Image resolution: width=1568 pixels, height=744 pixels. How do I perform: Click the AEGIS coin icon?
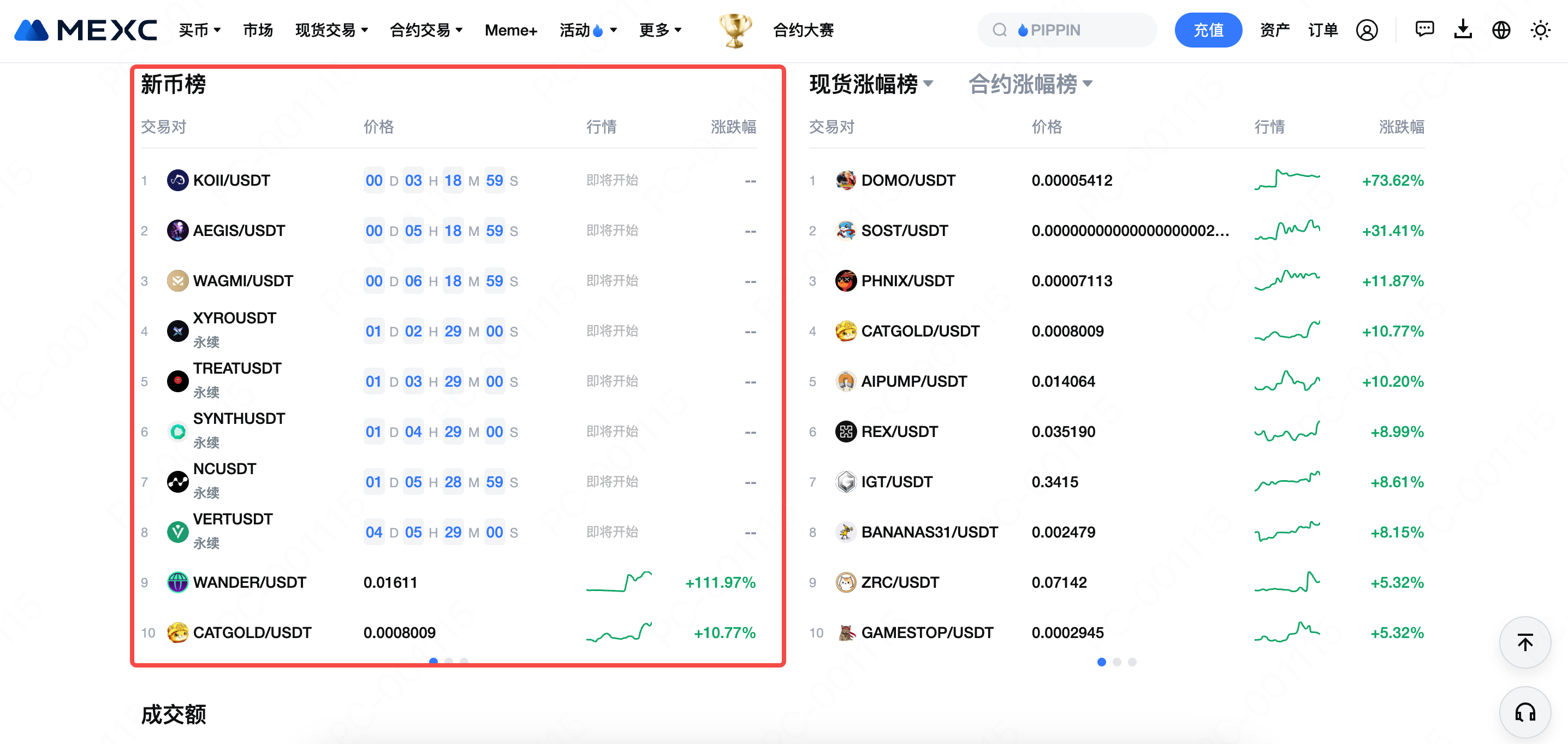coord(177,231)
